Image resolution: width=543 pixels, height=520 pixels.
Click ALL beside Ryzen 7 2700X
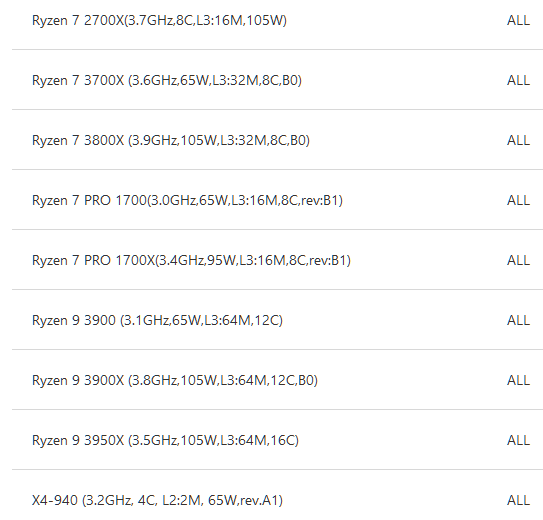[518, 20]
